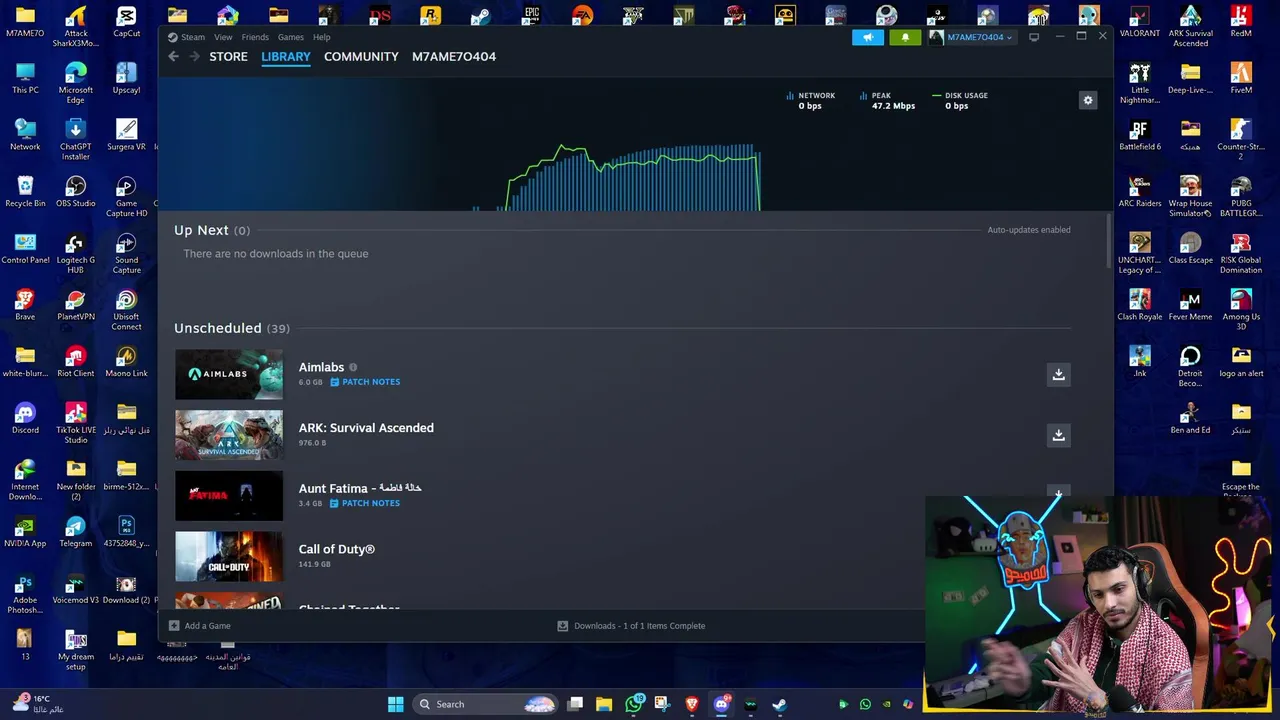Select the Telegram desktop icon

pos(76,531)
